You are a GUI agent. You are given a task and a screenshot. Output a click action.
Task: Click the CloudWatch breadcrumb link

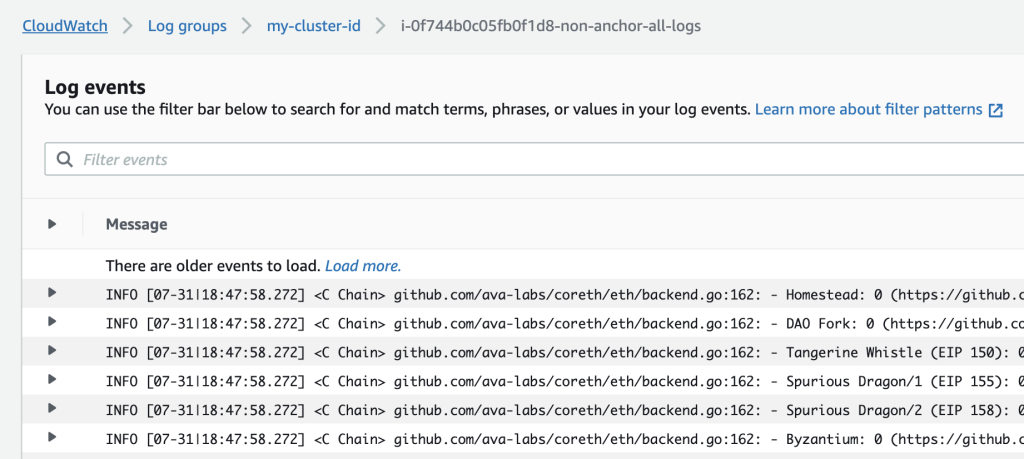tap(65, 26)
